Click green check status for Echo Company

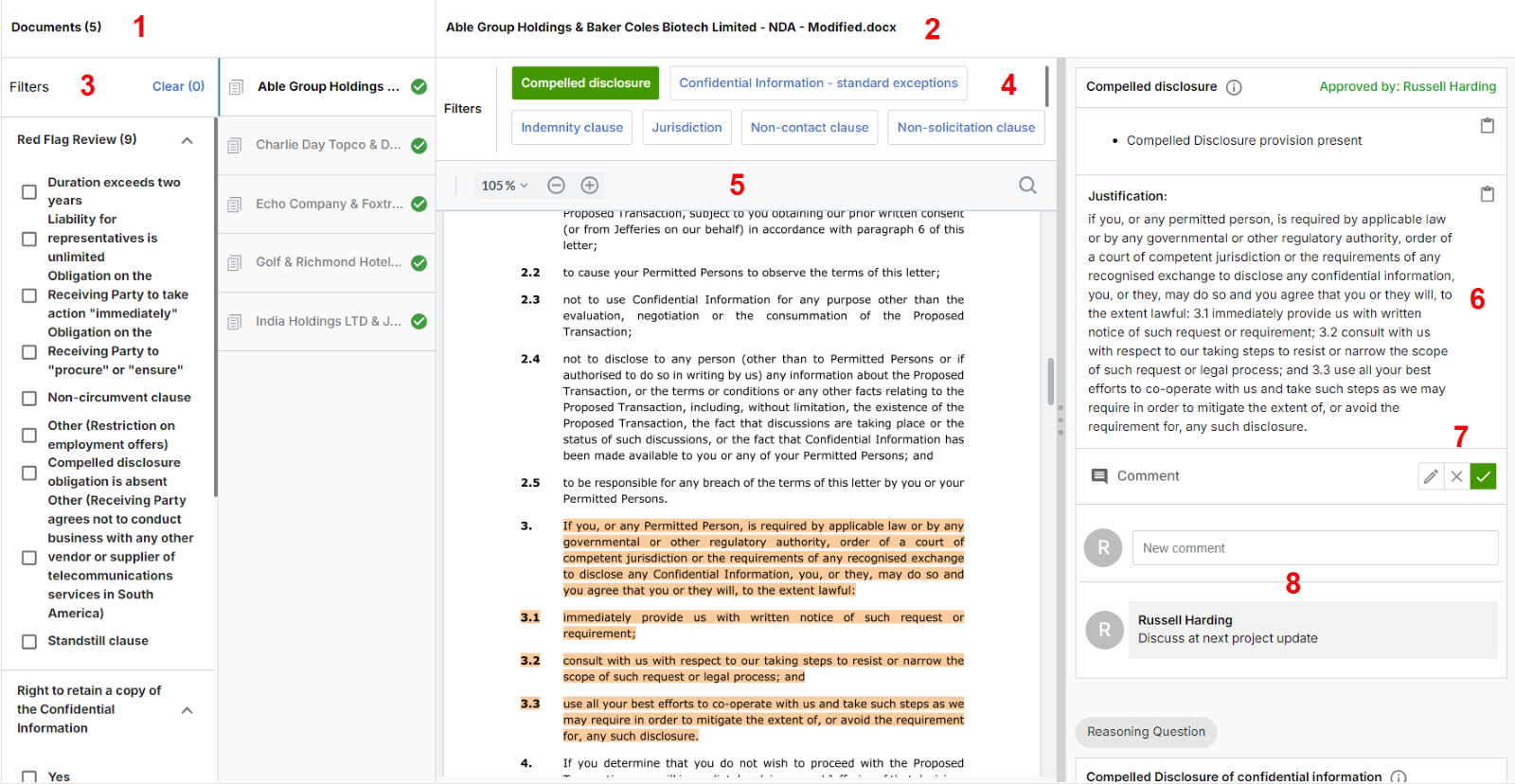(x=419, y=205)
